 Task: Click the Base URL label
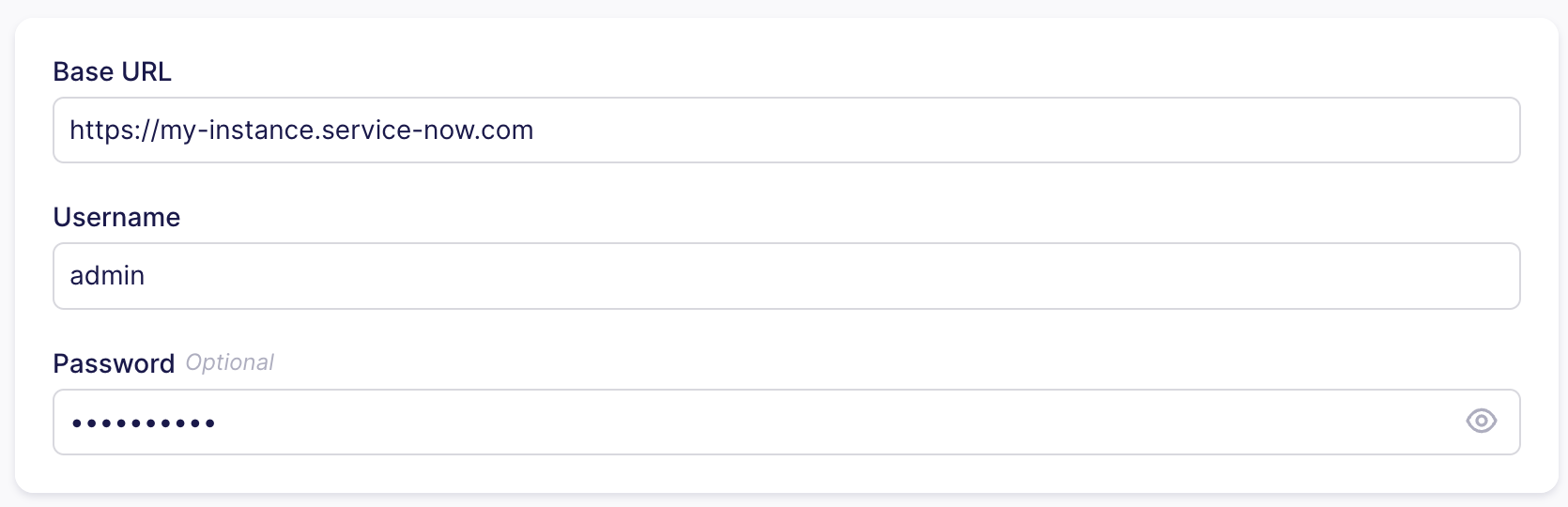(112, 72)
